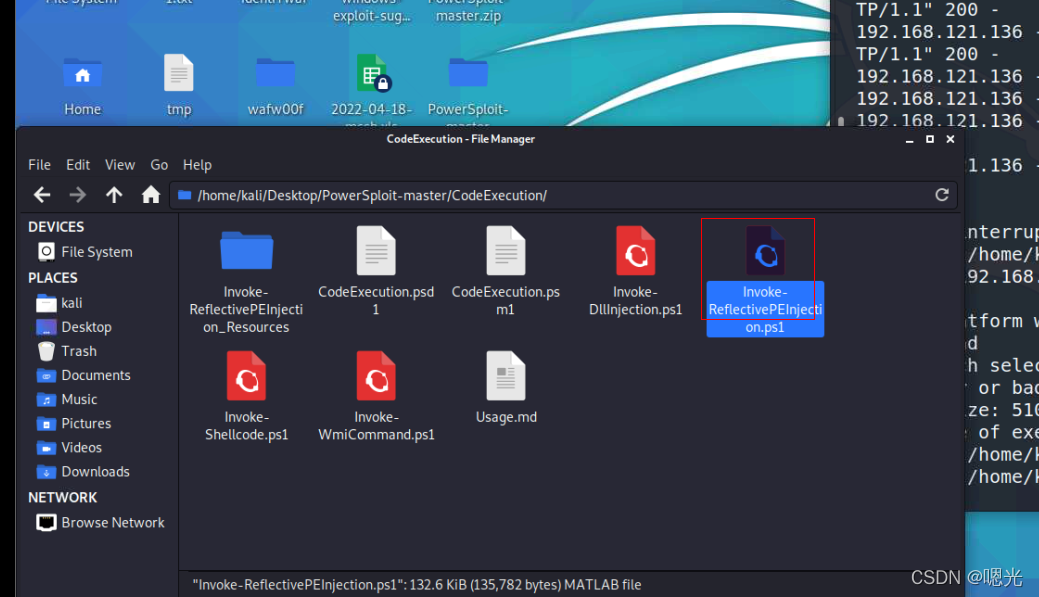Click the status bar file info text

pos(417,584)
